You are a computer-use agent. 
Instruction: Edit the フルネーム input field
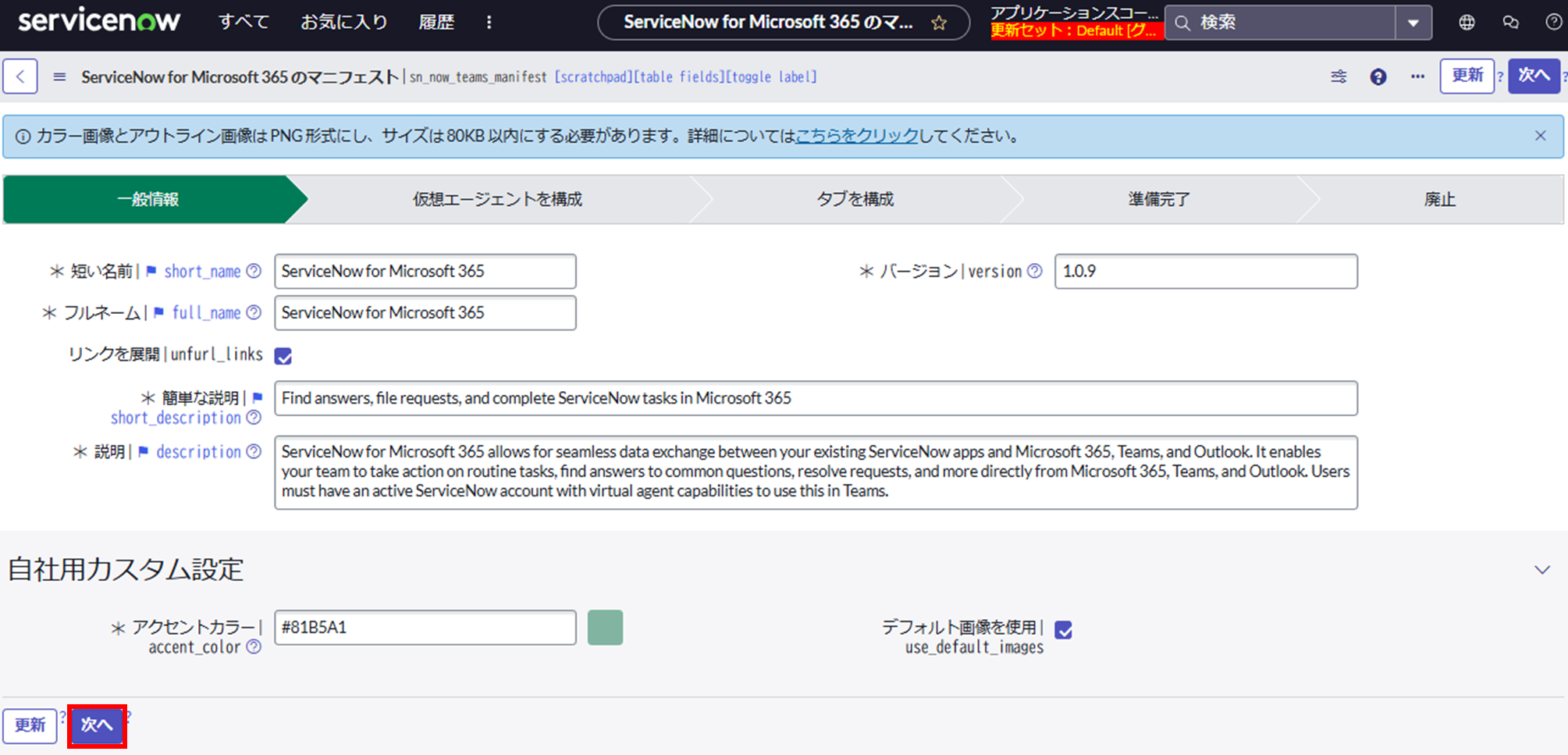pyautogui.click(x=425, y=312)
